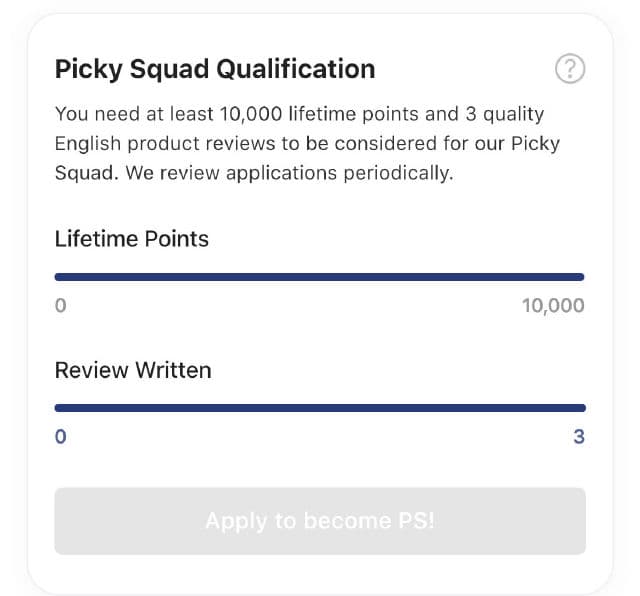Click the 10,000 maximum points value
The width and height of the screenshot is (640, 596).
tap(553, 306)
